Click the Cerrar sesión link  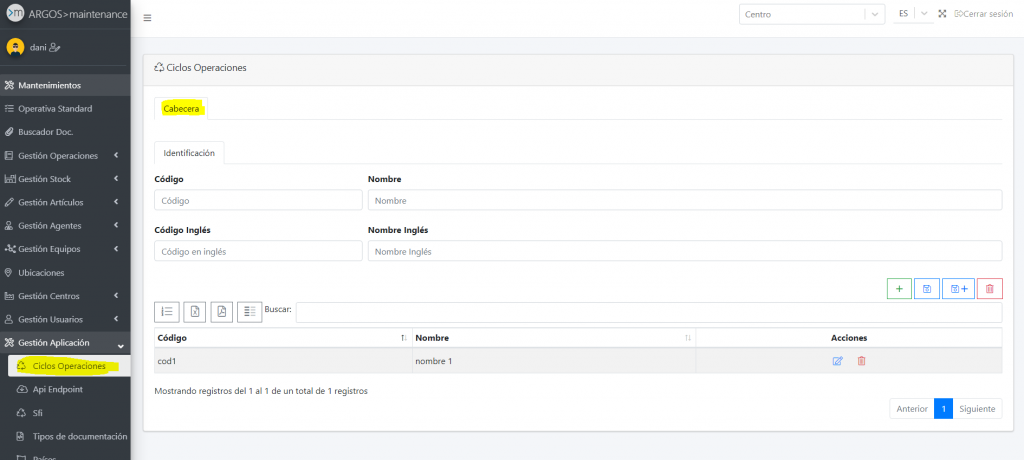point(984,14)
